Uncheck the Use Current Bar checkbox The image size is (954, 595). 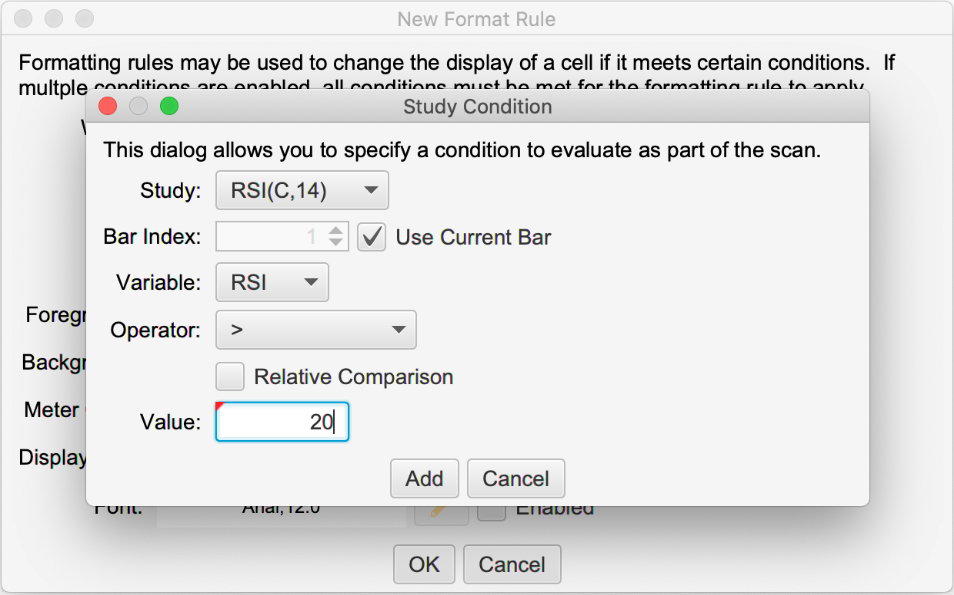click(x=371, y=238)
